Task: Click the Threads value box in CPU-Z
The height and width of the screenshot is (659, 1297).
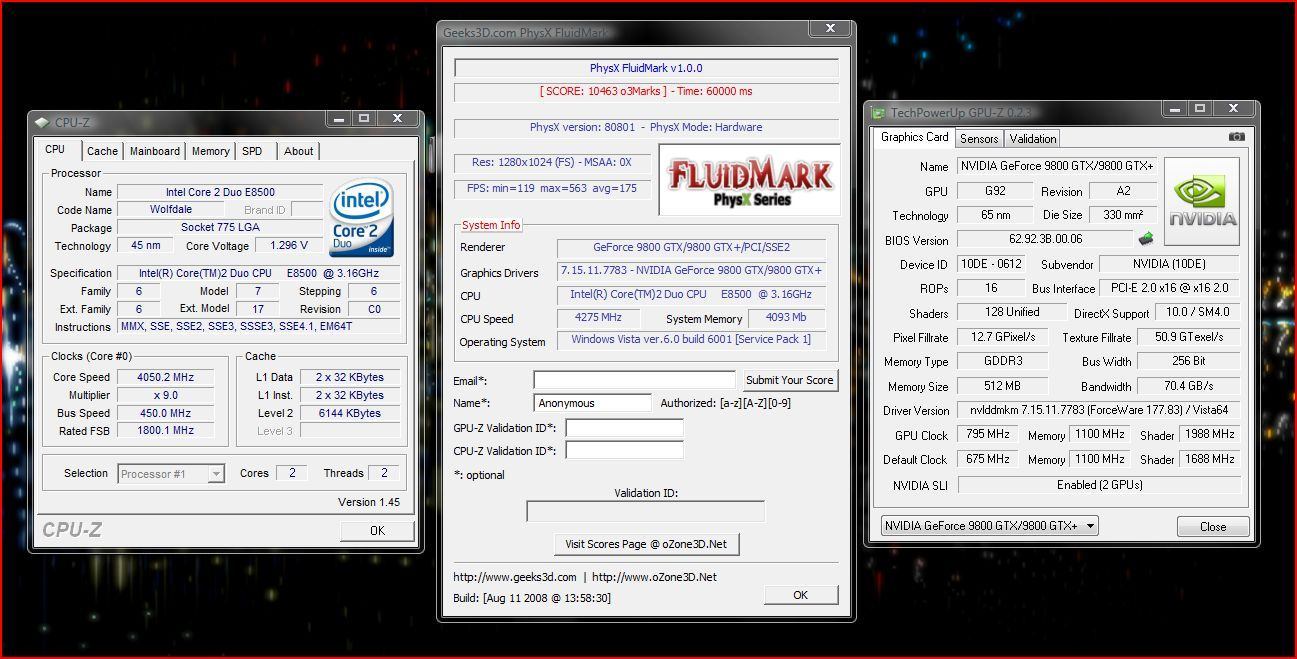Action: click(x=384, y=473)
